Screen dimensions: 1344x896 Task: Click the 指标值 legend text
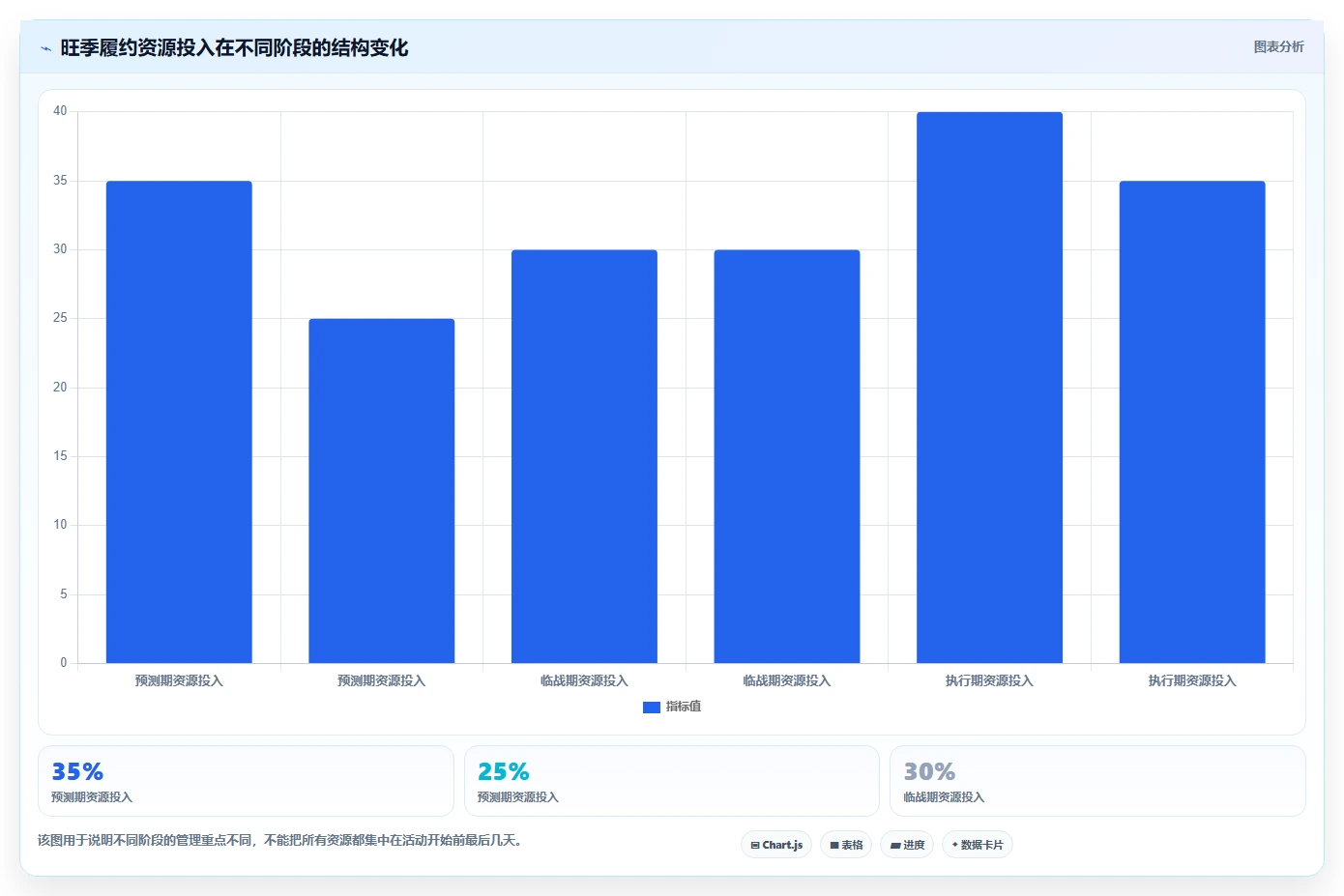click(684, 707)
